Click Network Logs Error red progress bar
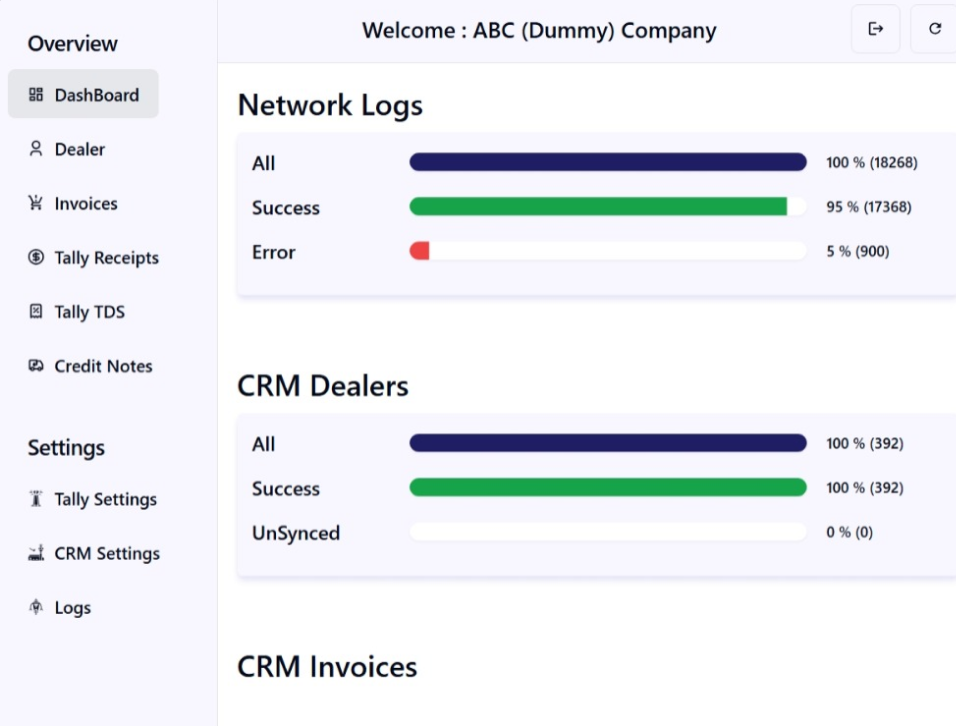This screenshot has width=956, height=726. [x=419, y=251]
